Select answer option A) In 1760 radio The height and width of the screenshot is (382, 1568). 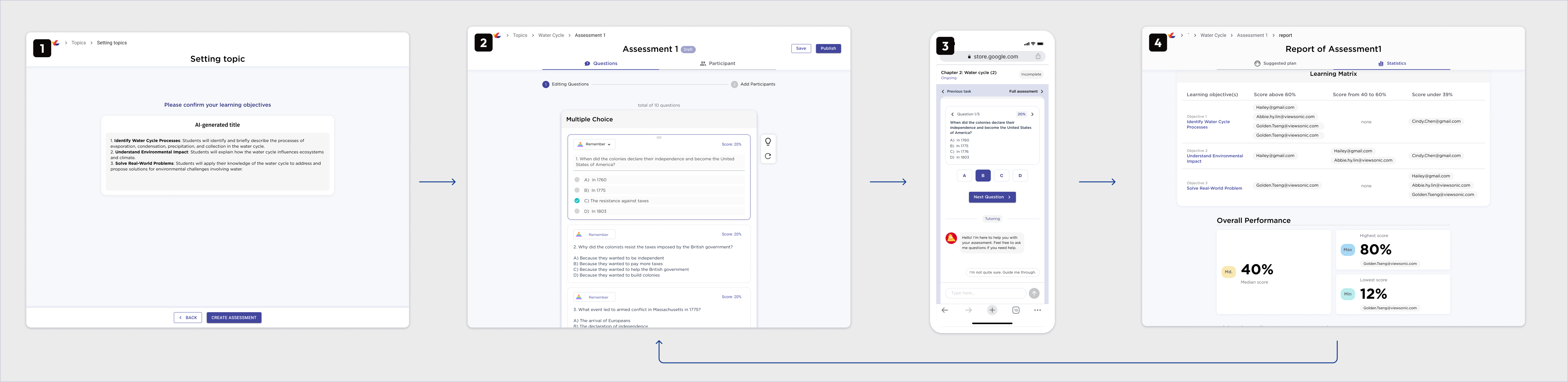point(577,180)
